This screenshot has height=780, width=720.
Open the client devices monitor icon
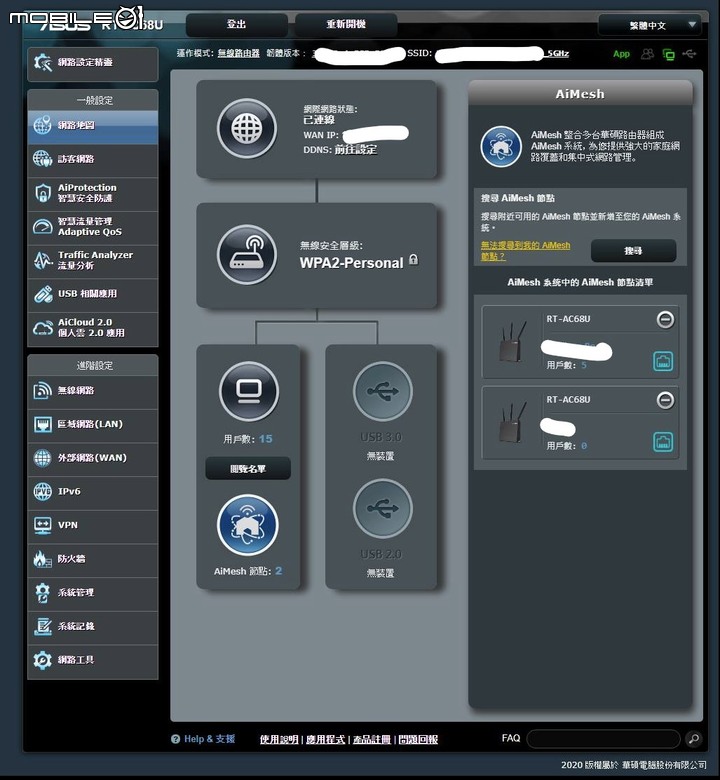(x=249, y=391)
